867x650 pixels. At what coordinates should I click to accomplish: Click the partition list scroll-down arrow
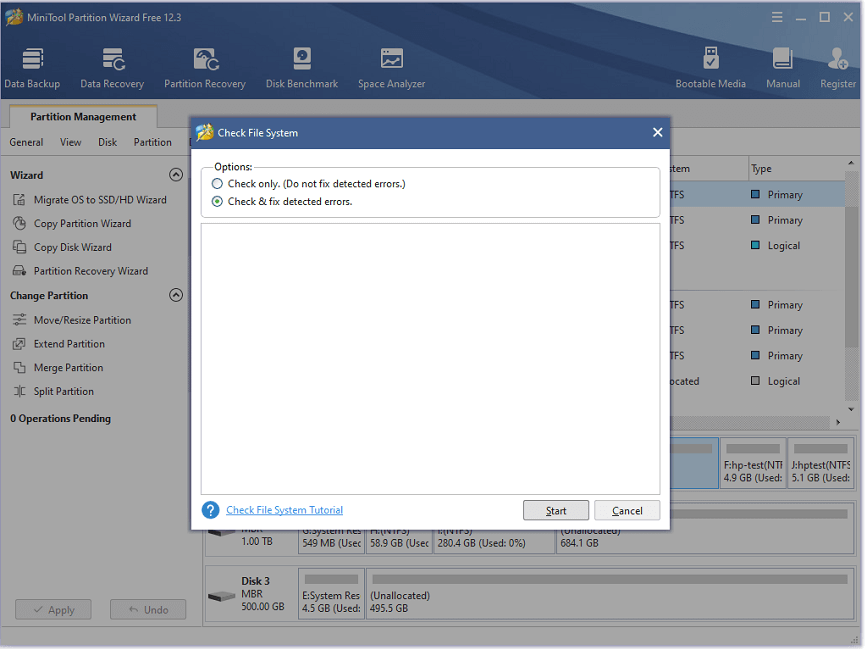(x=851, y=409)
